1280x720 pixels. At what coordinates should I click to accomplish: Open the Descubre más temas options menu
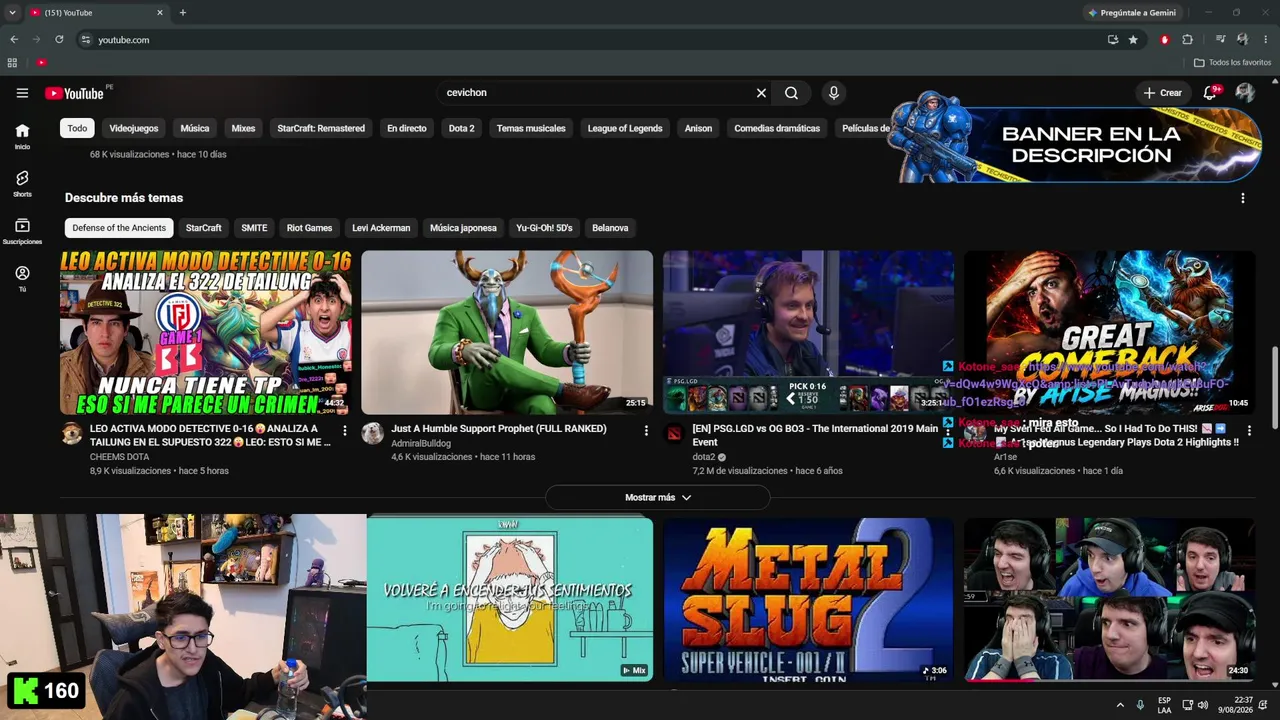coord(1243,198)
